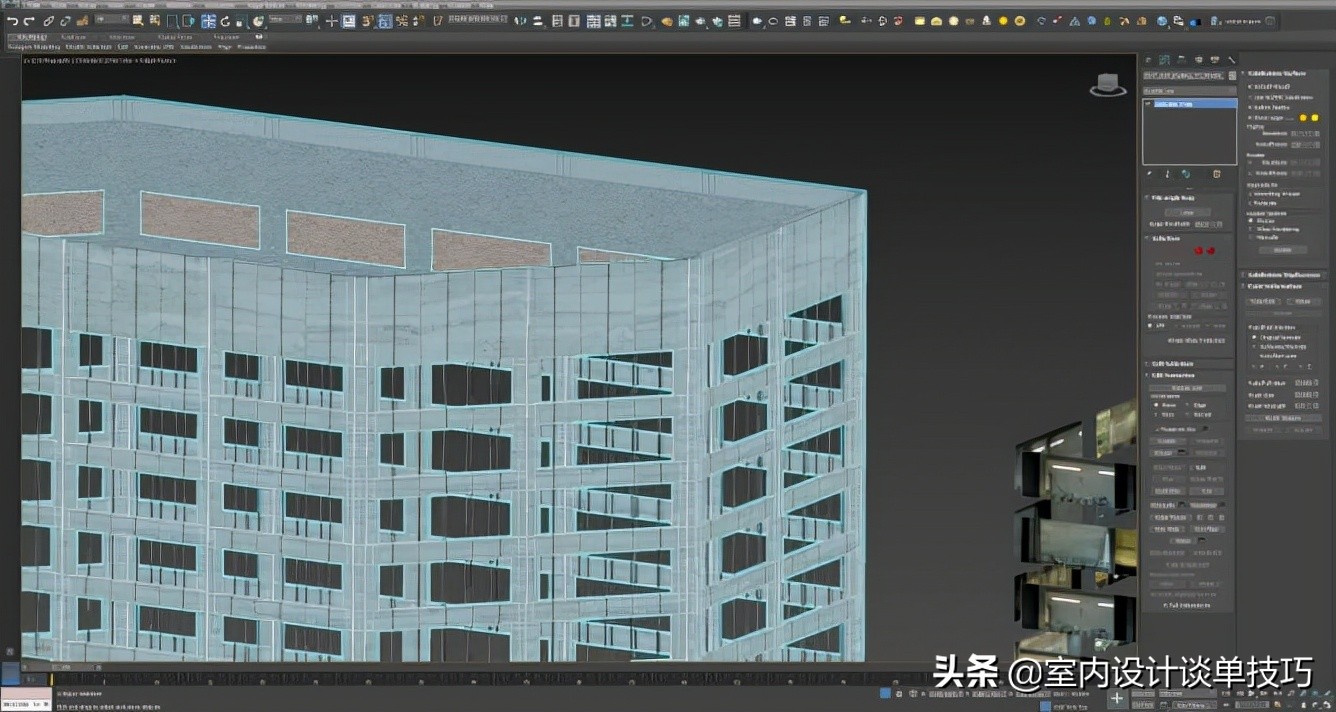Toggle Snaps on the main toolbar
This screenshot has height=712, width=1336.
(x=384, y=19)
